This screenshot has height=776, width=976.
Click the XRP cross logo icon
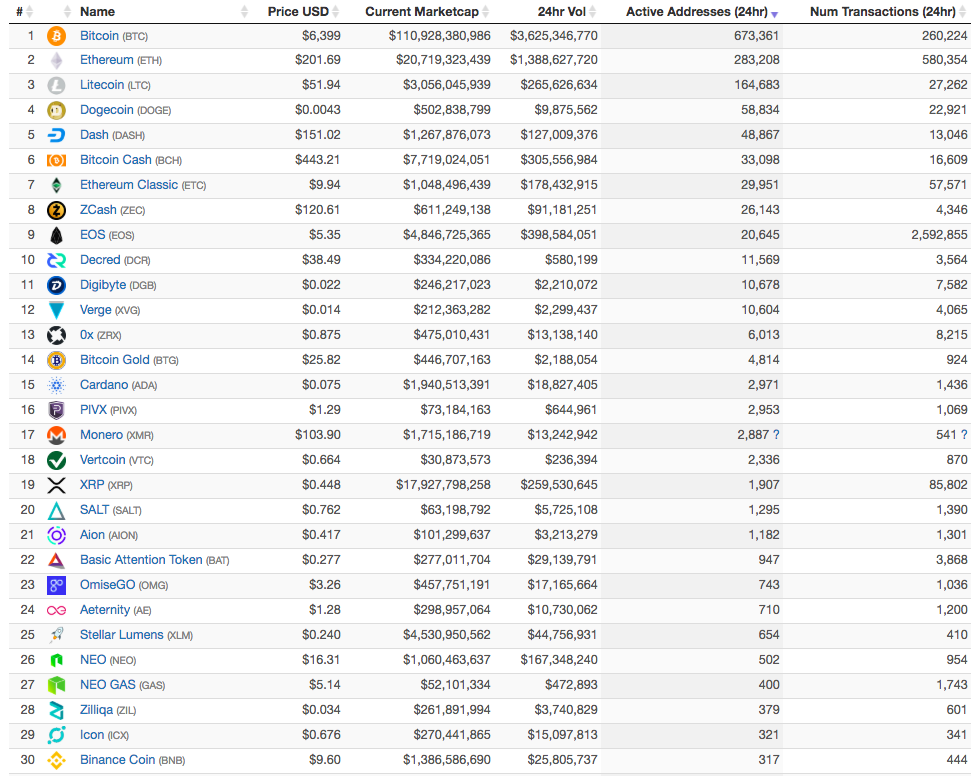pos(57,485)
